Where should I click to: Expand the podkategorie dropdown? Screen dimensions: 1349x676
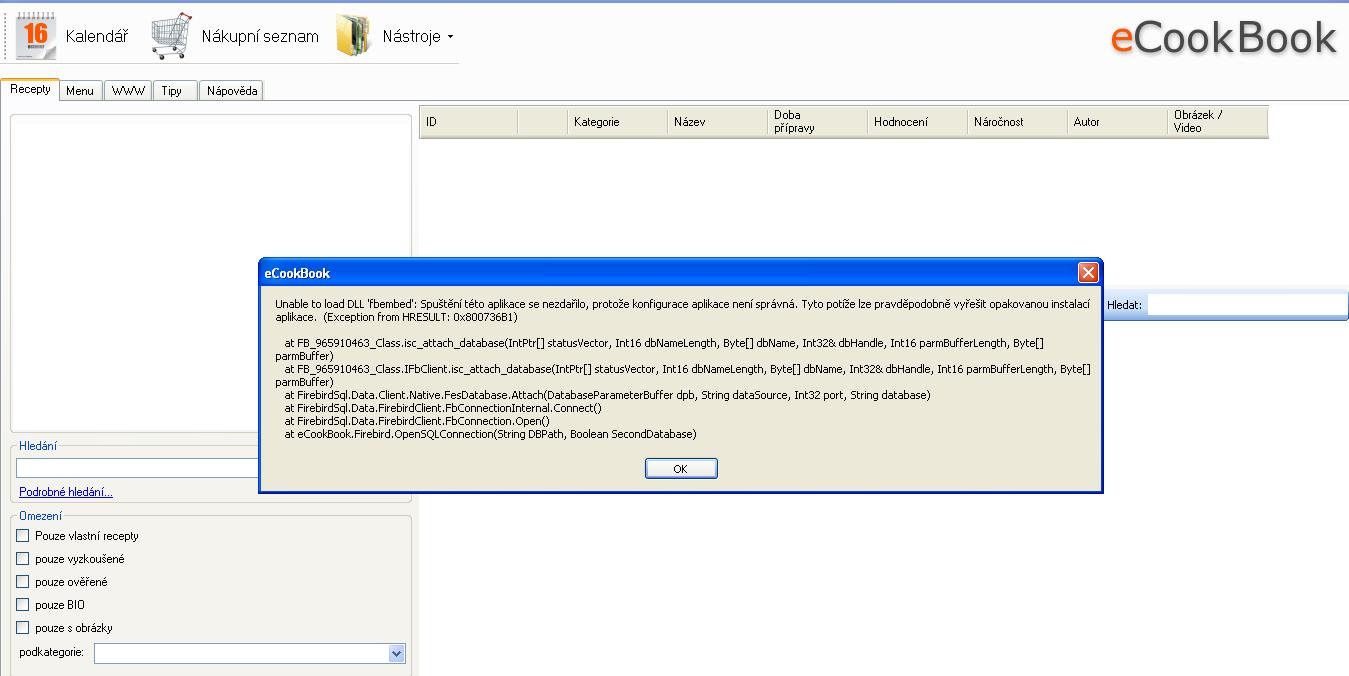pos(396,654)
